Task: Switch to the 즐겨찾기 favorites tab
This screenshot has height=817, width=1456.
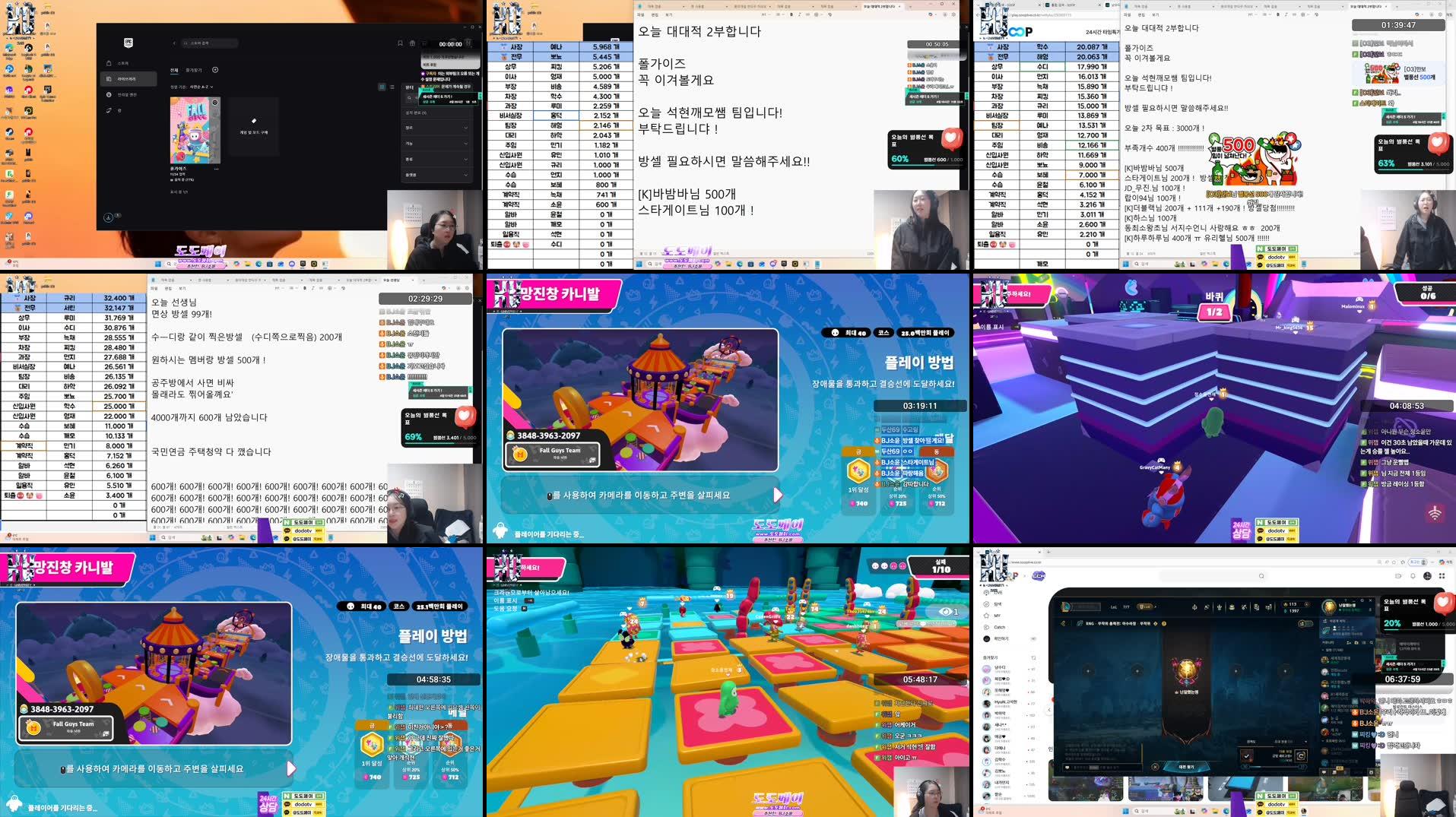Action: click(x=193, y=70)
